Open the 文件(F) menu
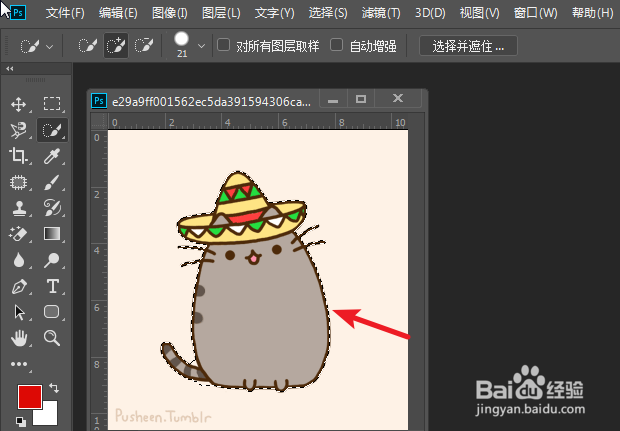Viewport: 620px width, 431px height. (x=65, y=13)
